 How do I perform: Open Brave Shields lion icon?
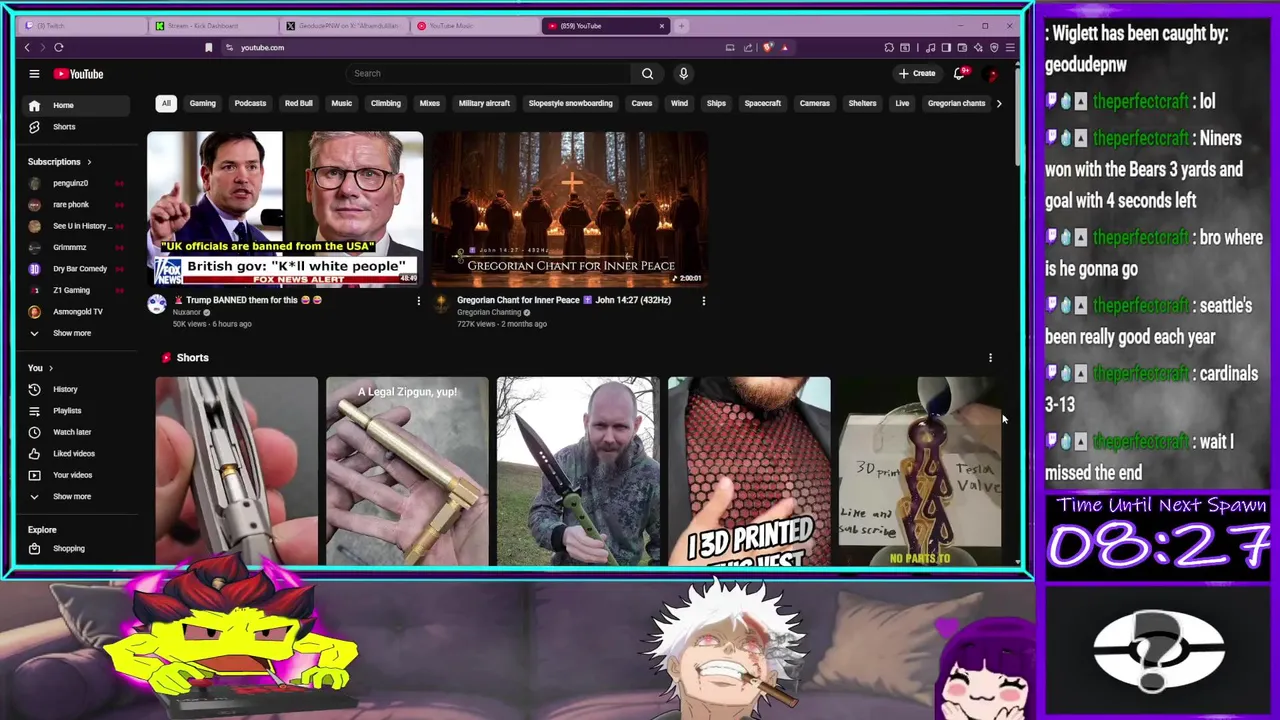(768, 48)
